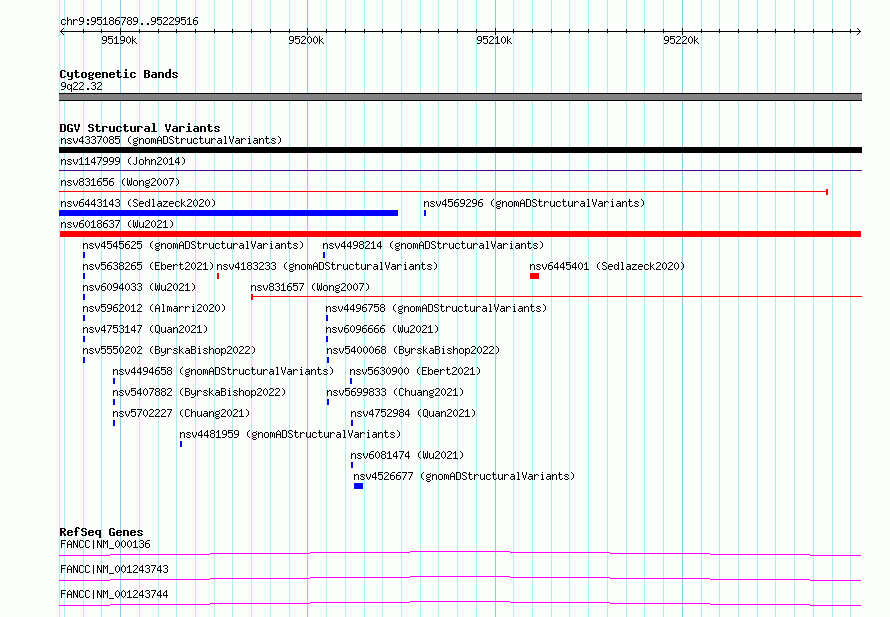Screen dimensions: 890x617
Task: Select the nsv4496758 variant label
Action: (436, 308)
